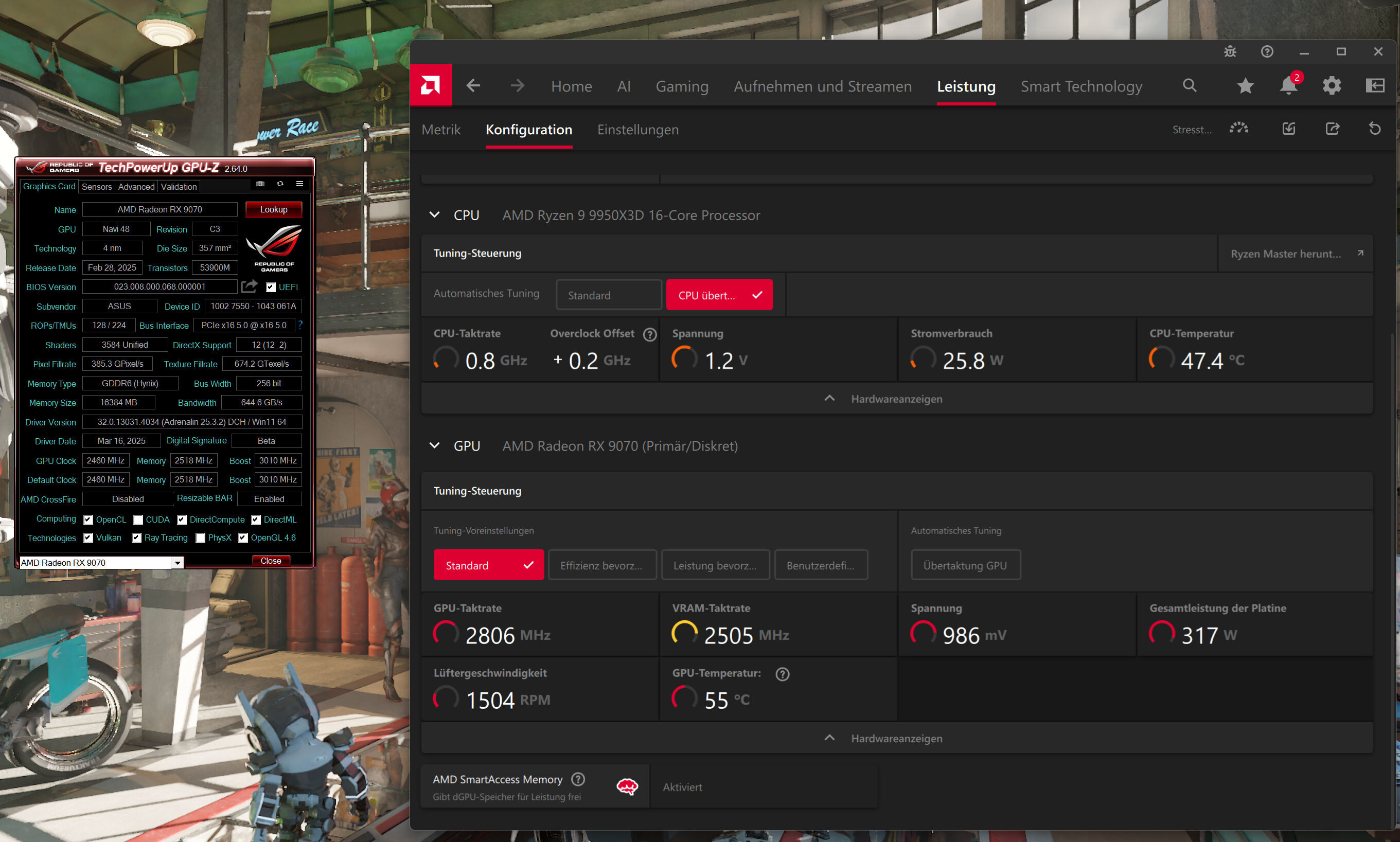Collapse the CPU section chevron

[x=435, y=215]
